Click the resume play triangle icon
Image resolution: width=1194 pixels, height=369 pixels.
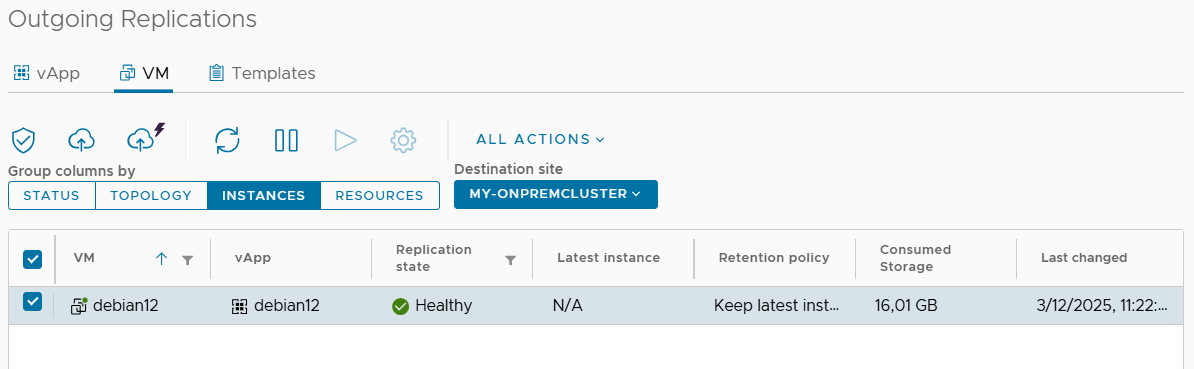click(345, 140)
